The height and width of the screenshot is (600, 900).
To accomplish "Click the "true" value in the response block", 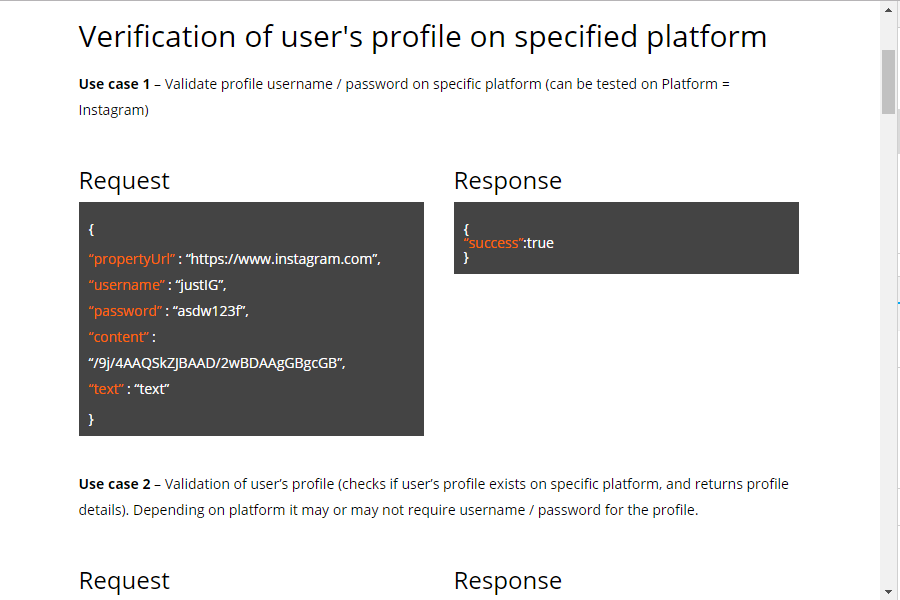I will (x=540, y=243).
